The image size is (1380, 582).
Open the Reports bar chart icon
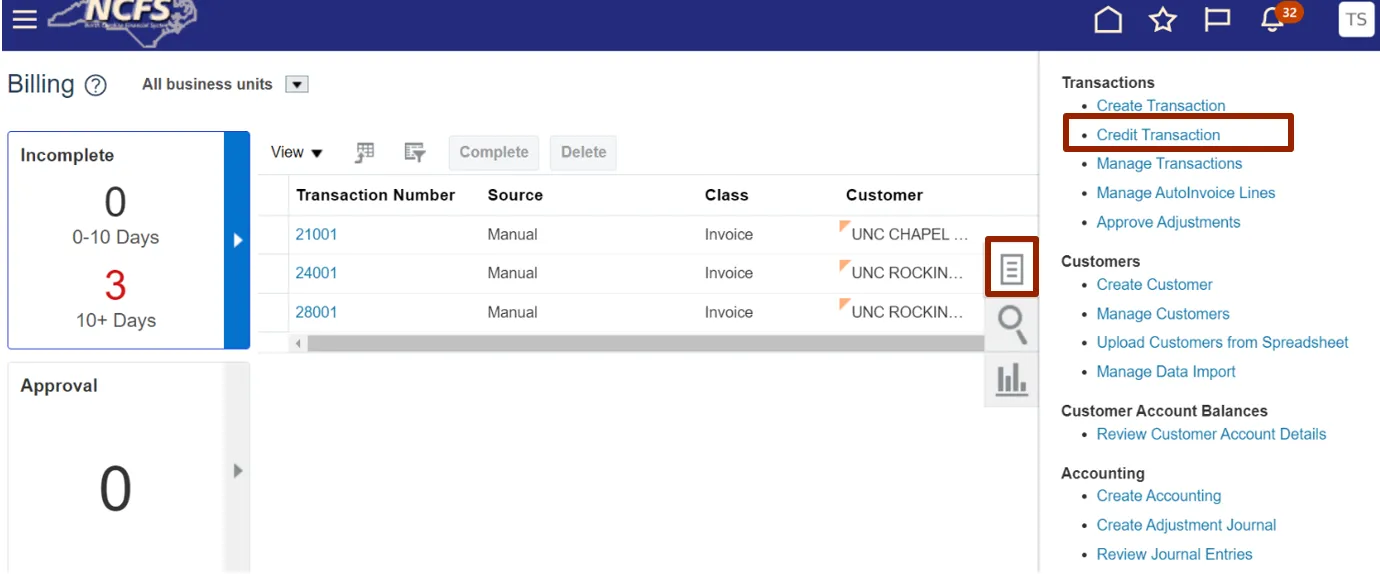(1012, 379)
